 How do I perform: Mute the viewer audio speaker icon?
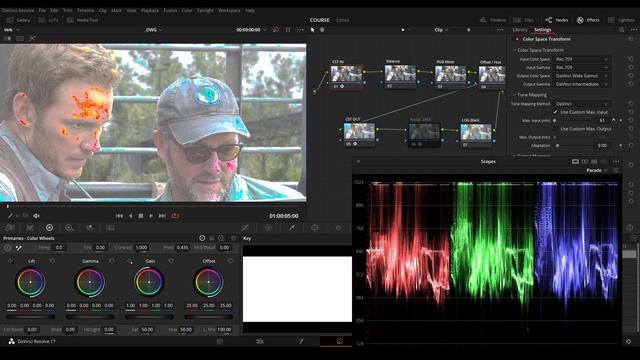(x=36, y=216)
